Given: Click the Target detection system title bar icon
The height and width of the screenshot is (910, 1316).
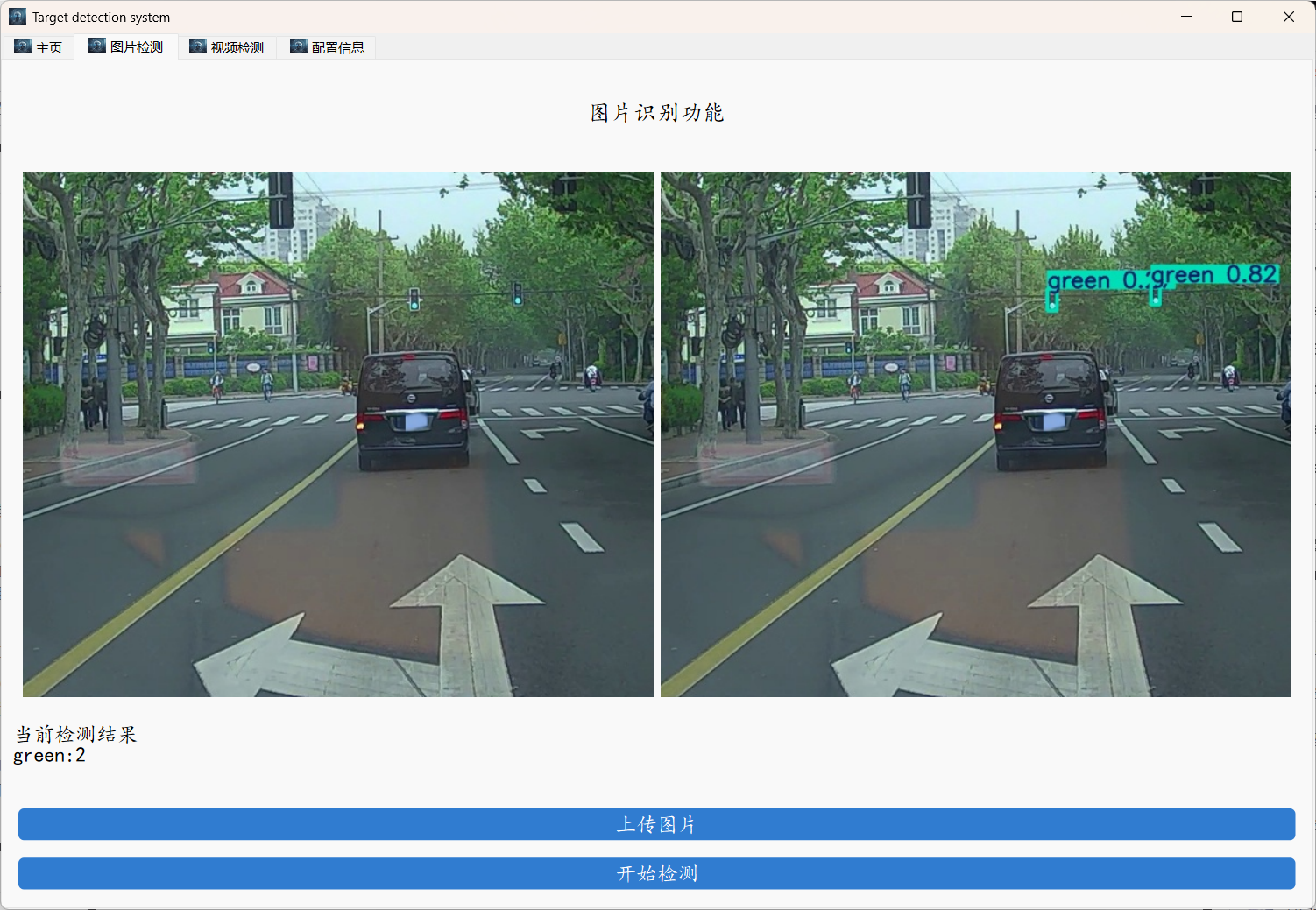Looking at the screenshot, I should pos(18,17).
